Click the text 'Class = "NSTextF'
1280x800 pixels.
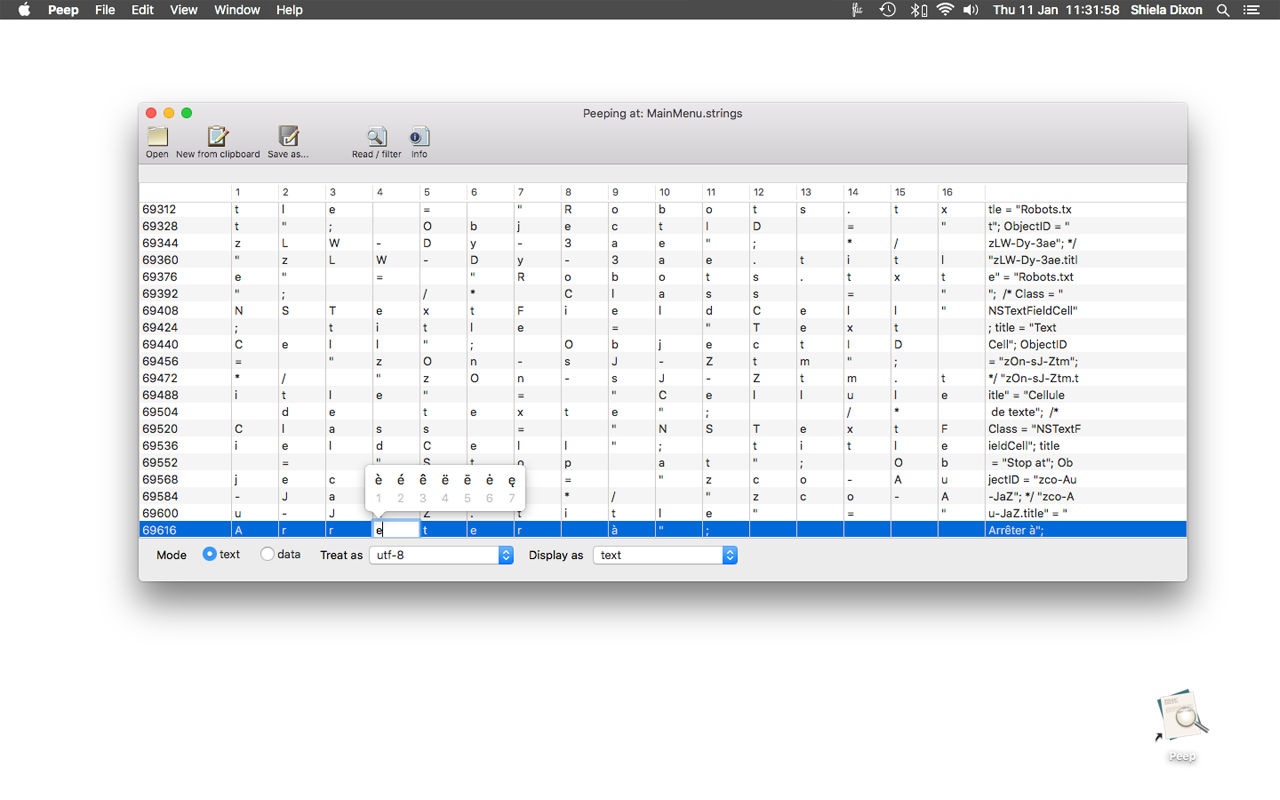1035,429
